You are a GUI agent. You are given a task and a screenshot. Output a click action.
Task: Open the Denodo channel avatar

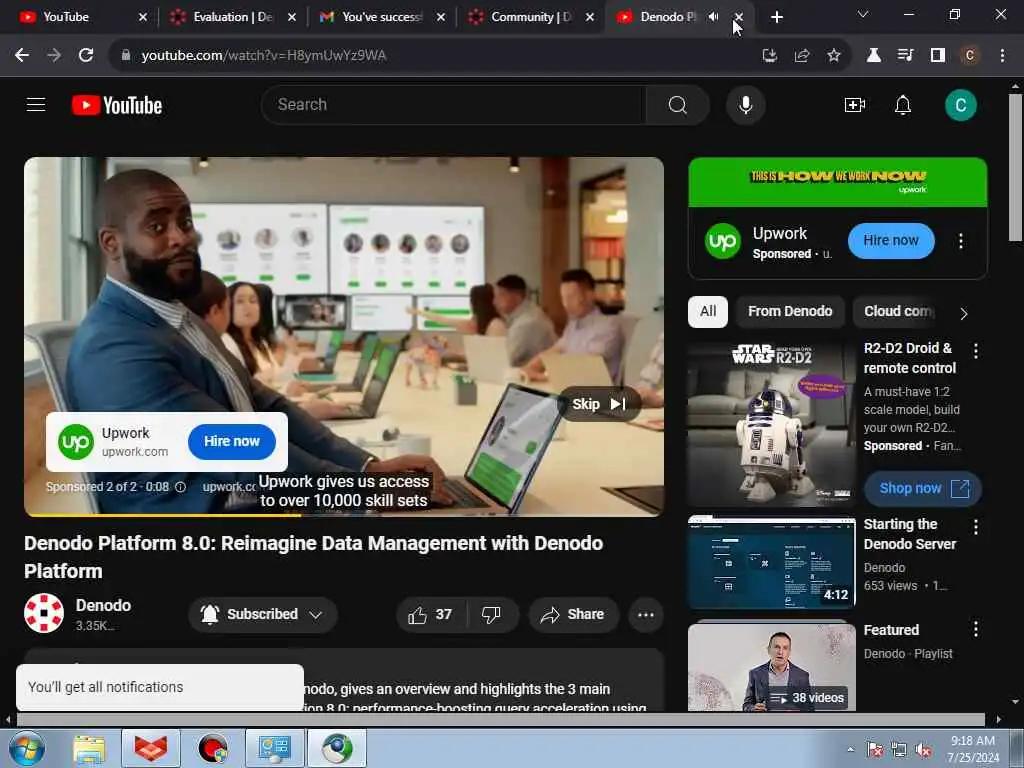44,613
